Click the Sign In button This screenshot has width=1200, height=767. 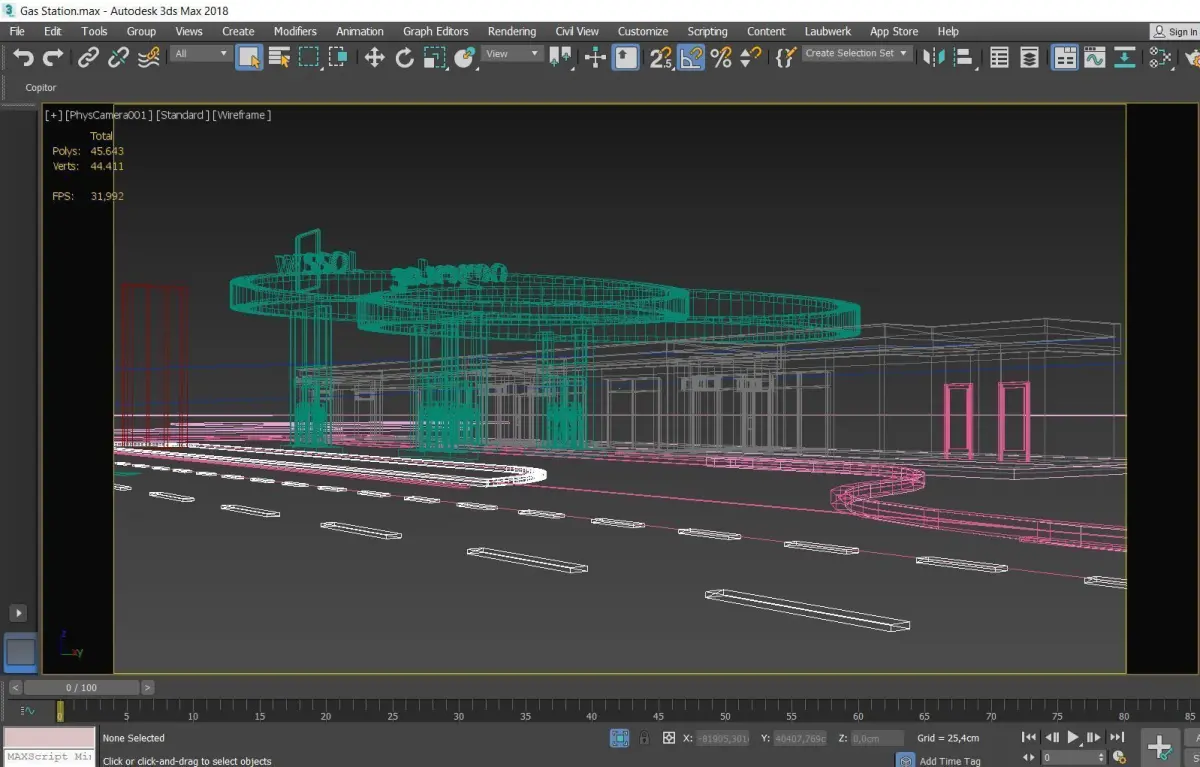pos(1174,32)
